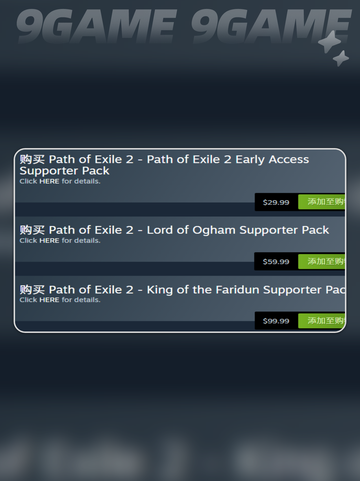Image resolution: width=360 pixels, height=481 pixels.
Task: Click the large sparkle star icon
Action: (x=329, y=42)
